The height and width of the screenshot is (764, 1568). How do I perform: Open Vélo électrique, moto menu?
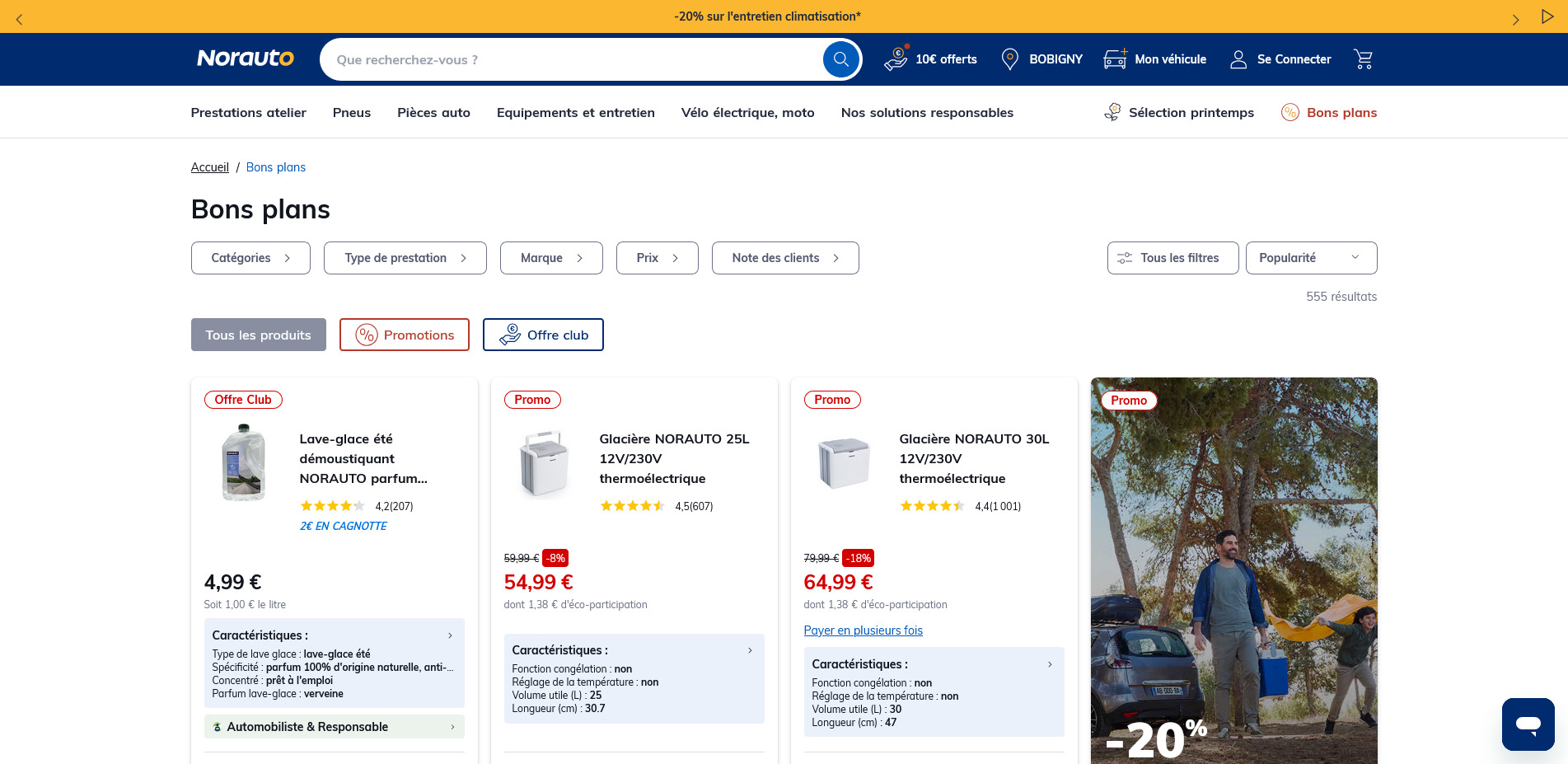(x=748, y=112)
